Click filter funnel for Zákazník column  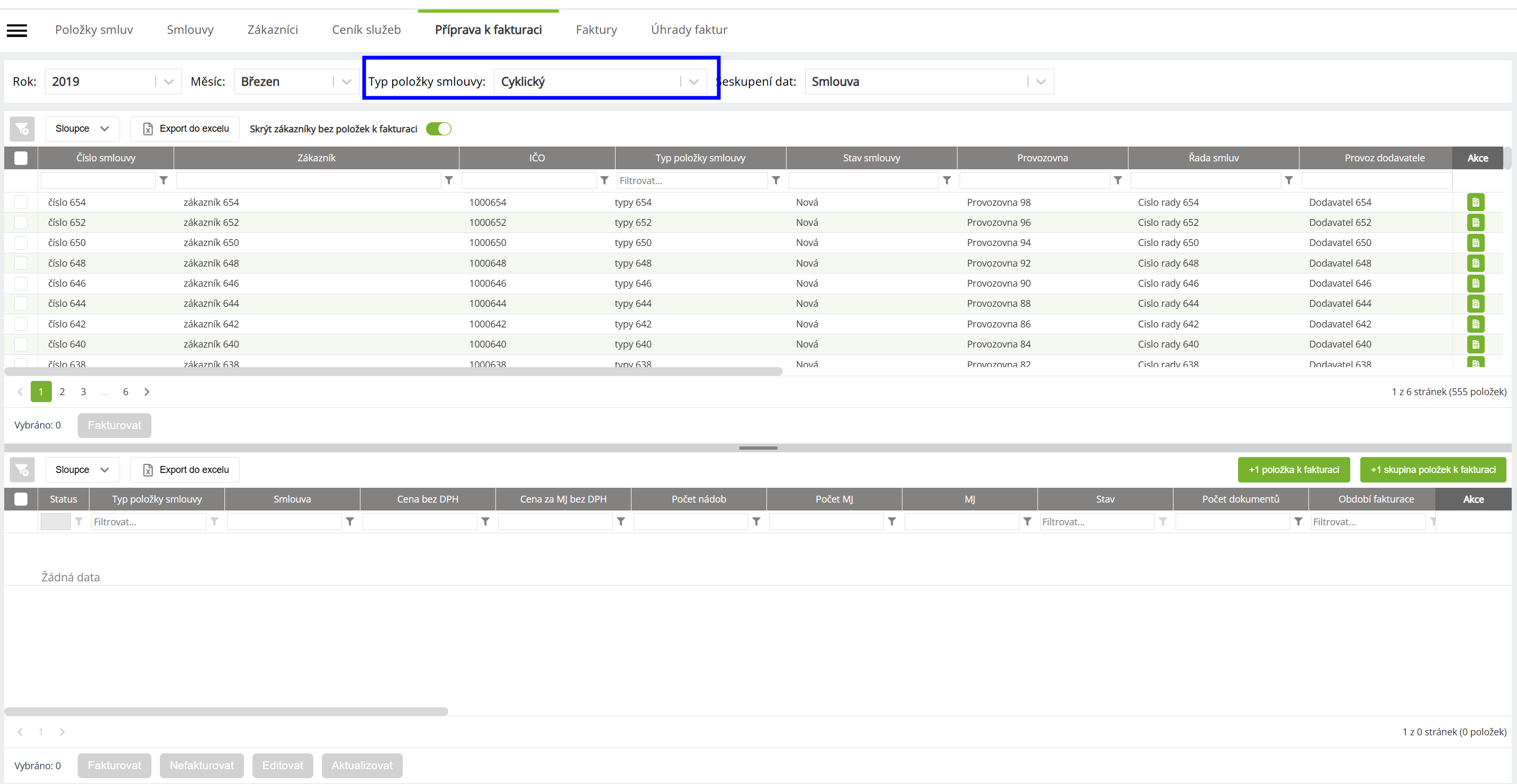click(449, 181)
